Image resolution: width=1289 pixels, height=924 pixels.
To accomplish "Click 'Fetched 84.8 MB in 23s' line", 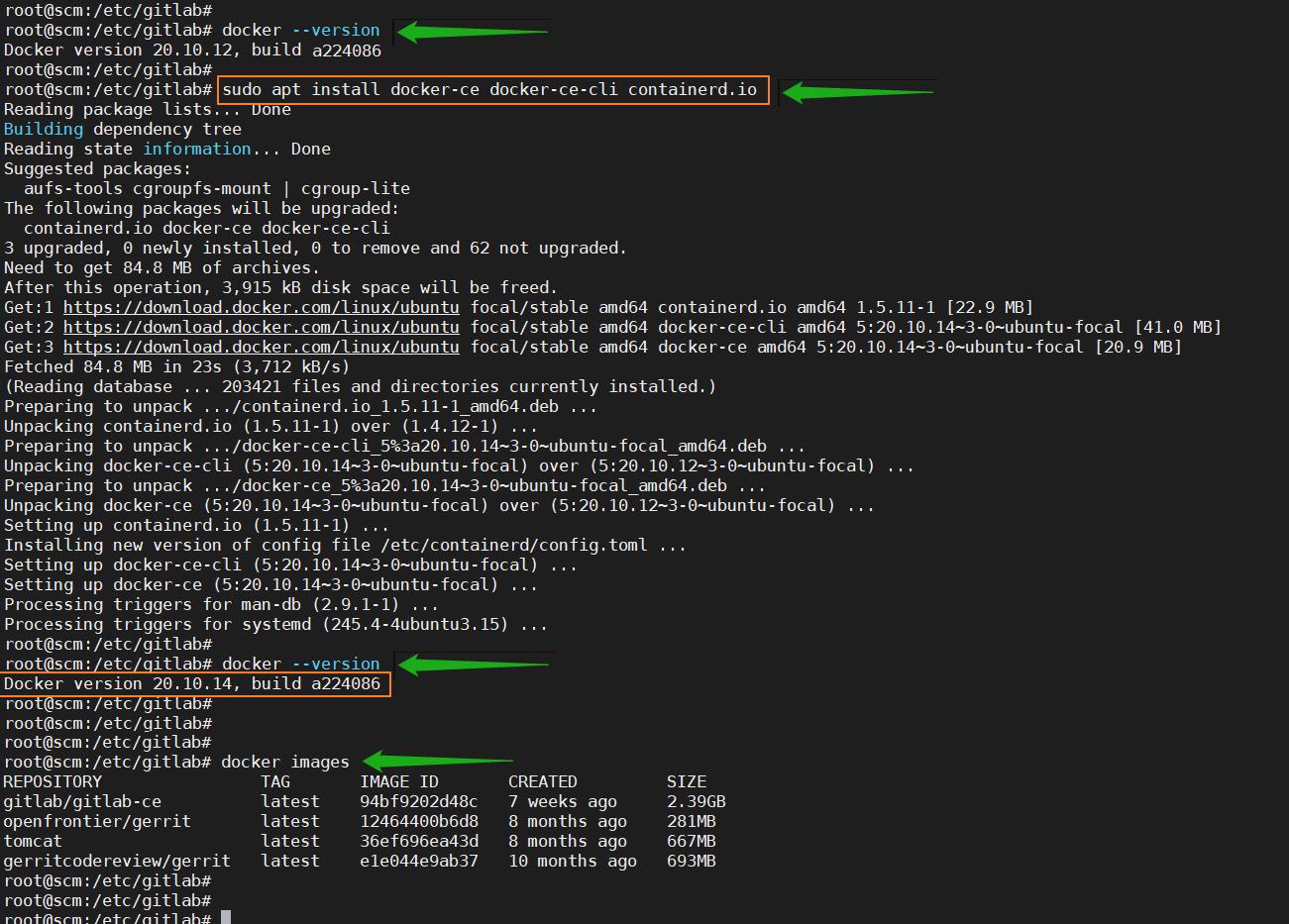I will click(x=177, y=366).
